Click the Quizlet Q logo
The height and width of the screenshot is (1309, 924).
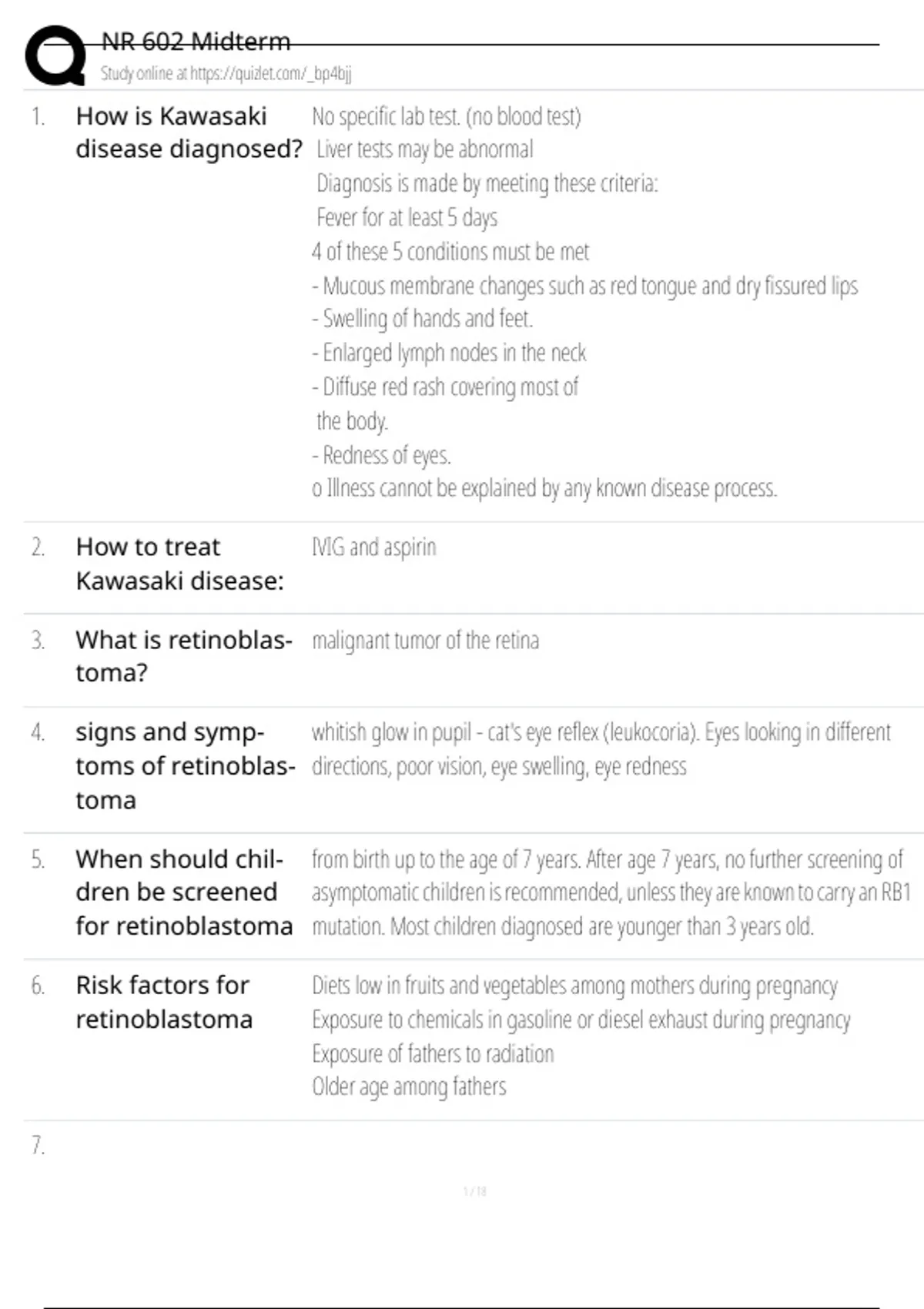click(55, 55)
